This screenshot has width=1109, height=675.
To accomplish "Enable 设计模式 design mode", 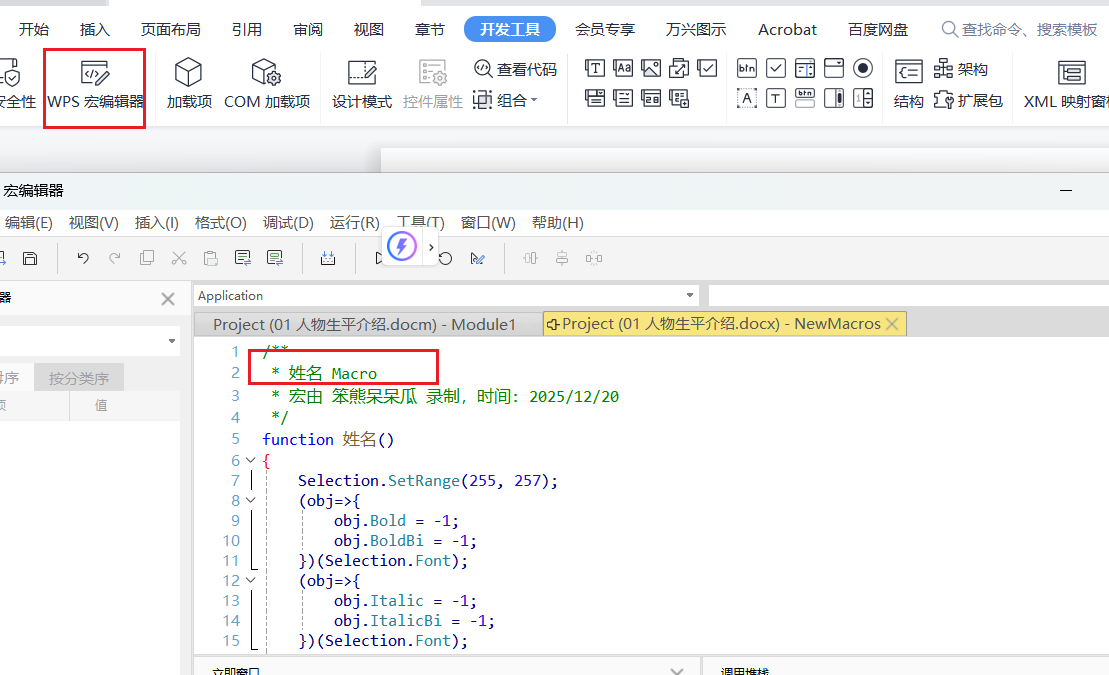I will click(362, 84).
